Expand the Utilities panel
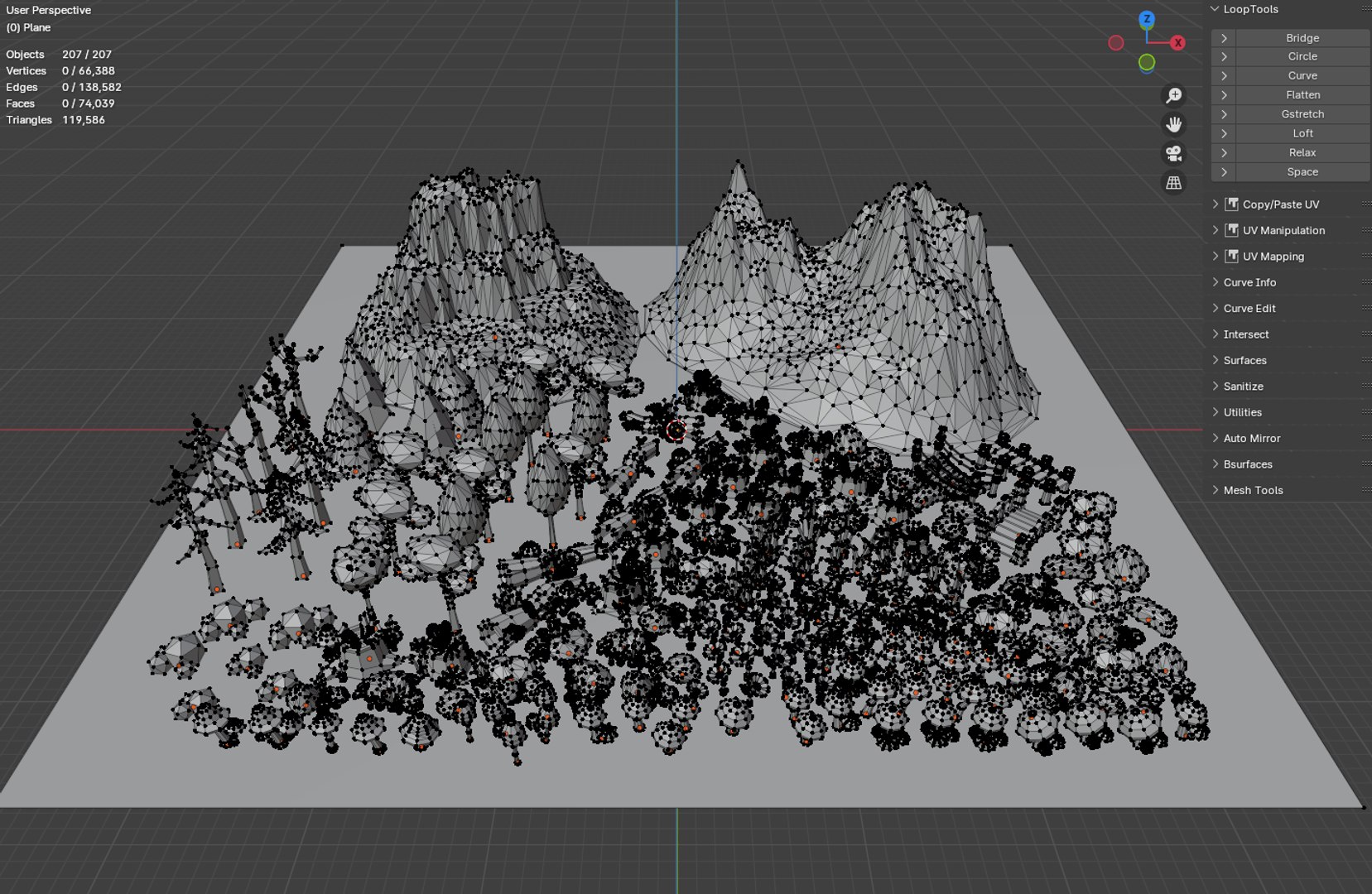 1216,412
